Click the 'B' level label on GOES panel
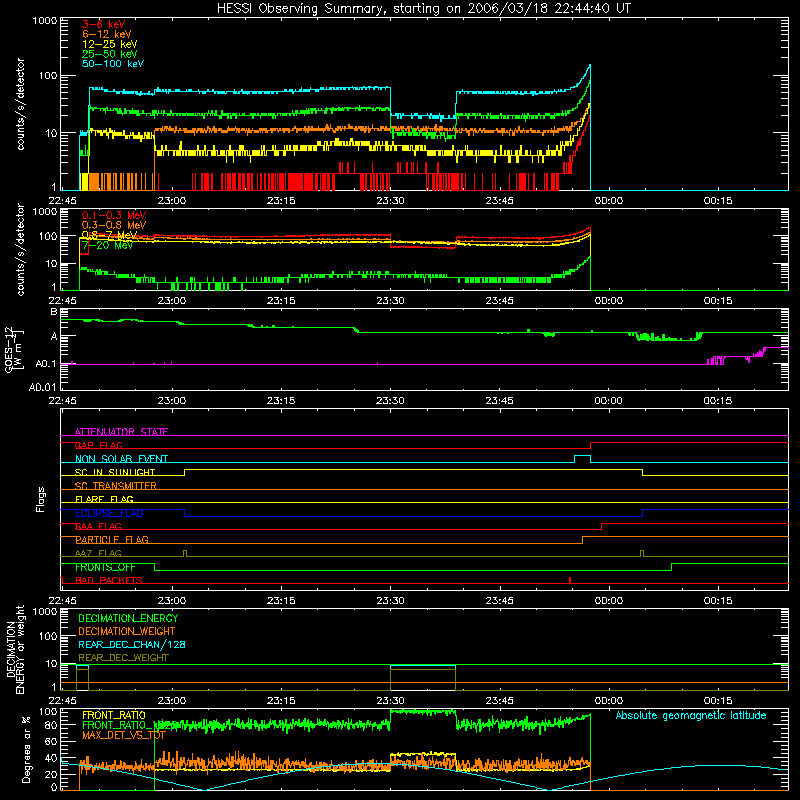This screenshot has width=800, height=800. [54, 311]
